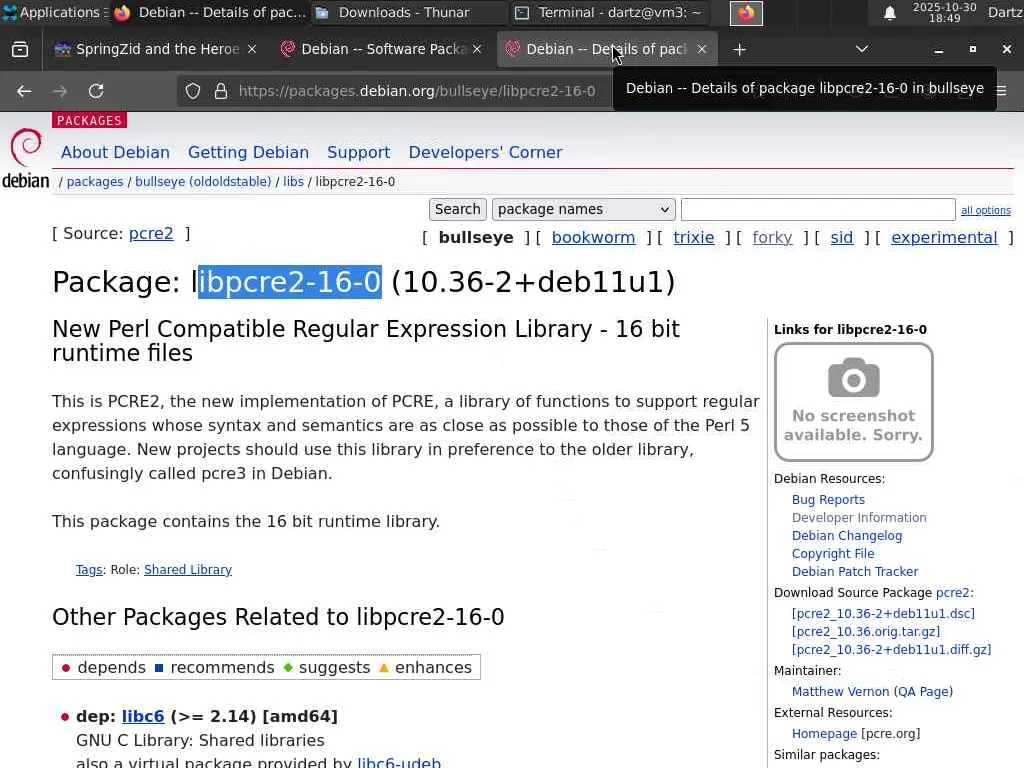
Task: Open the system notifications bell
Action: click(889, 13)
